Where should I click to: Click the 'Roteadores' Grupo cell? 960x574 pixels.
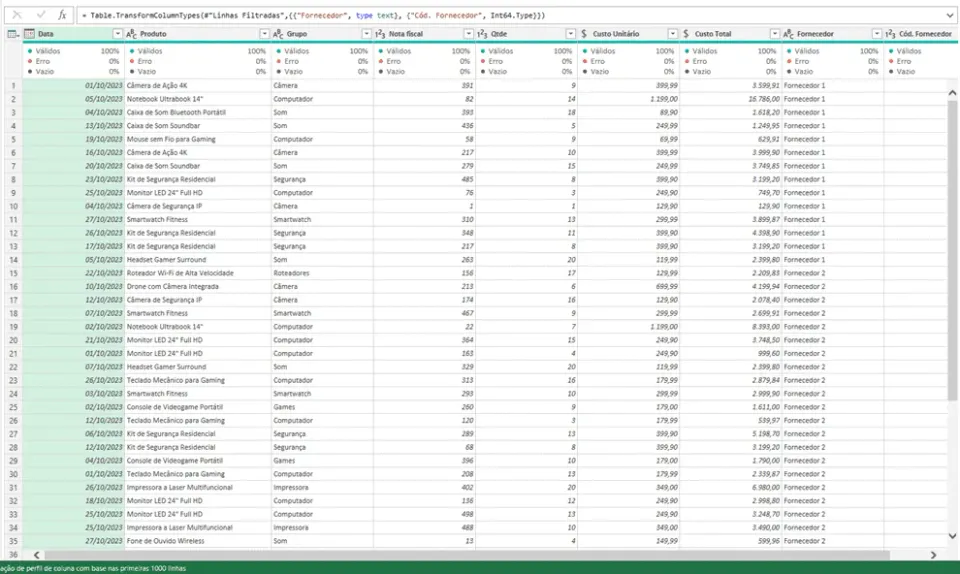pyautogui.click(x=323, y=273)
